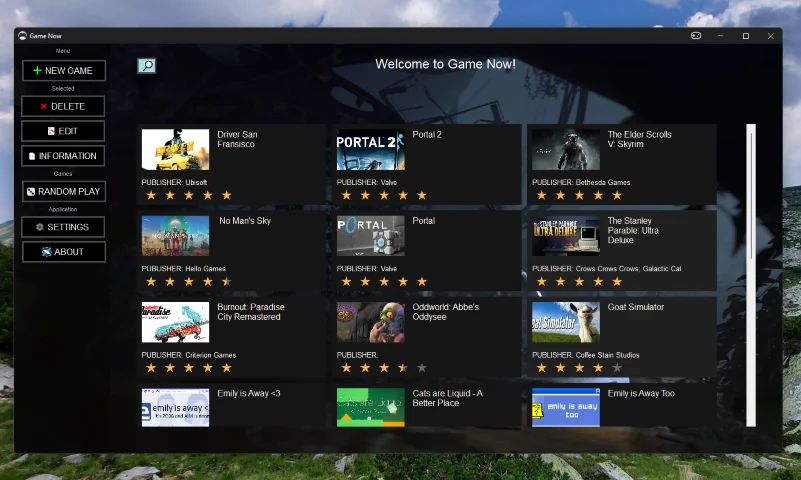Click the Game Now app logo icon
This screenshot has width=801, height=480.
(x=22, y=36)
